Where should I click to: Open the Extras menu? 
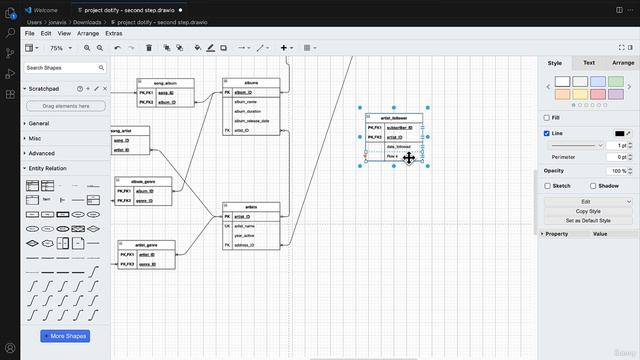coord(114,33)
